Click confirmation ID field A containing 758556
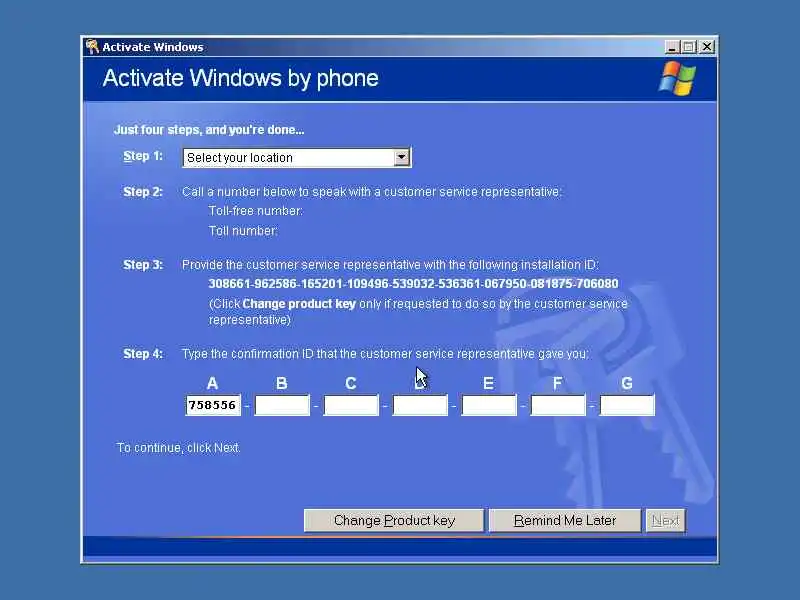Viewport: 800px width, 600px height. tap(213, 405)
